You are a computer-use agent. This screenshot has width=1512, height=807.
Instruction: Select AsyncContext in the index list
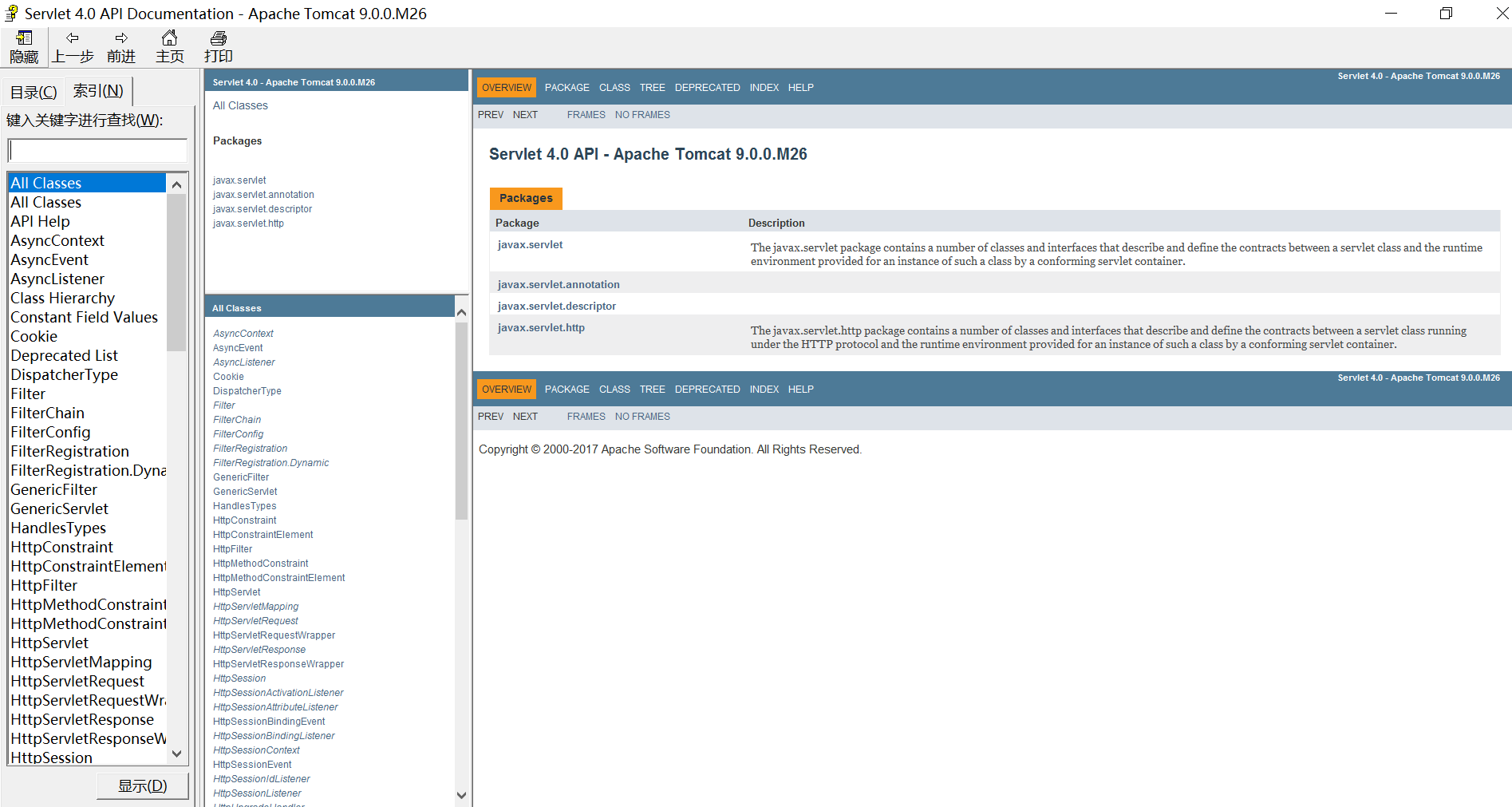[57, 240]
